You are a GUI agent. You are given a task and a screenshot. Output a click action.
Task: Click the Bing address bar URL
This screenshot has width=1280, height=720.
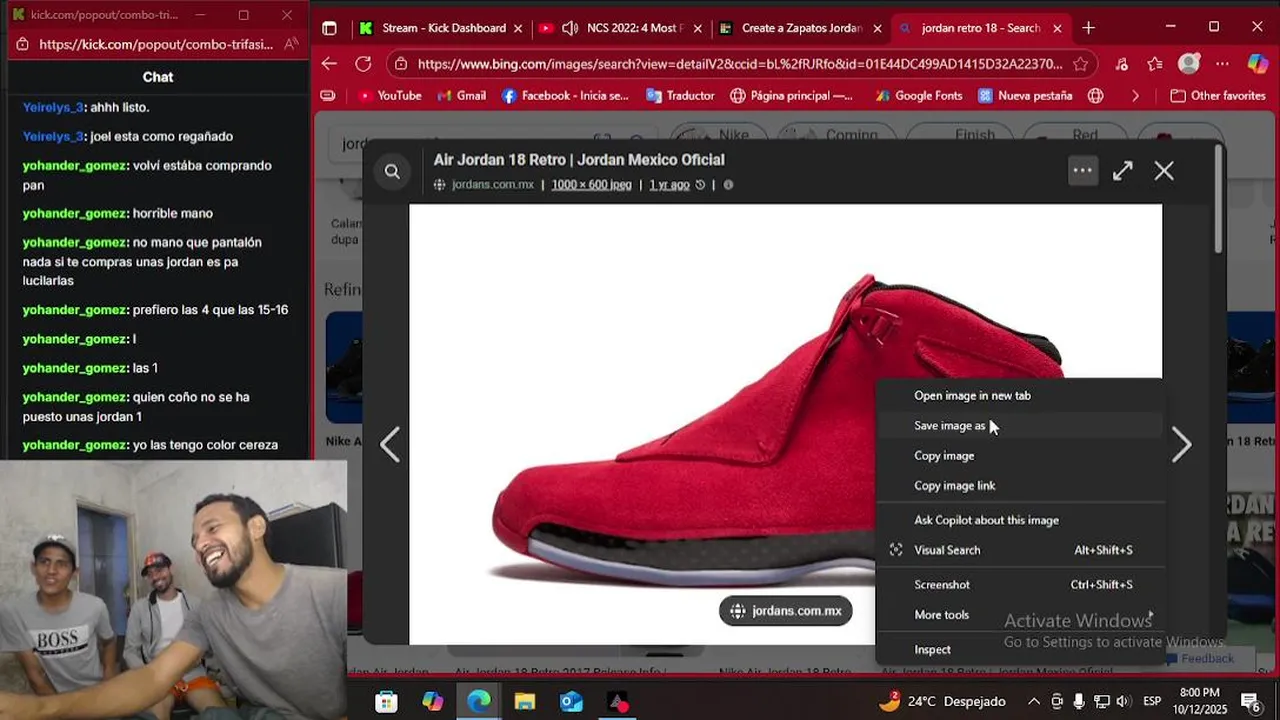740,64
